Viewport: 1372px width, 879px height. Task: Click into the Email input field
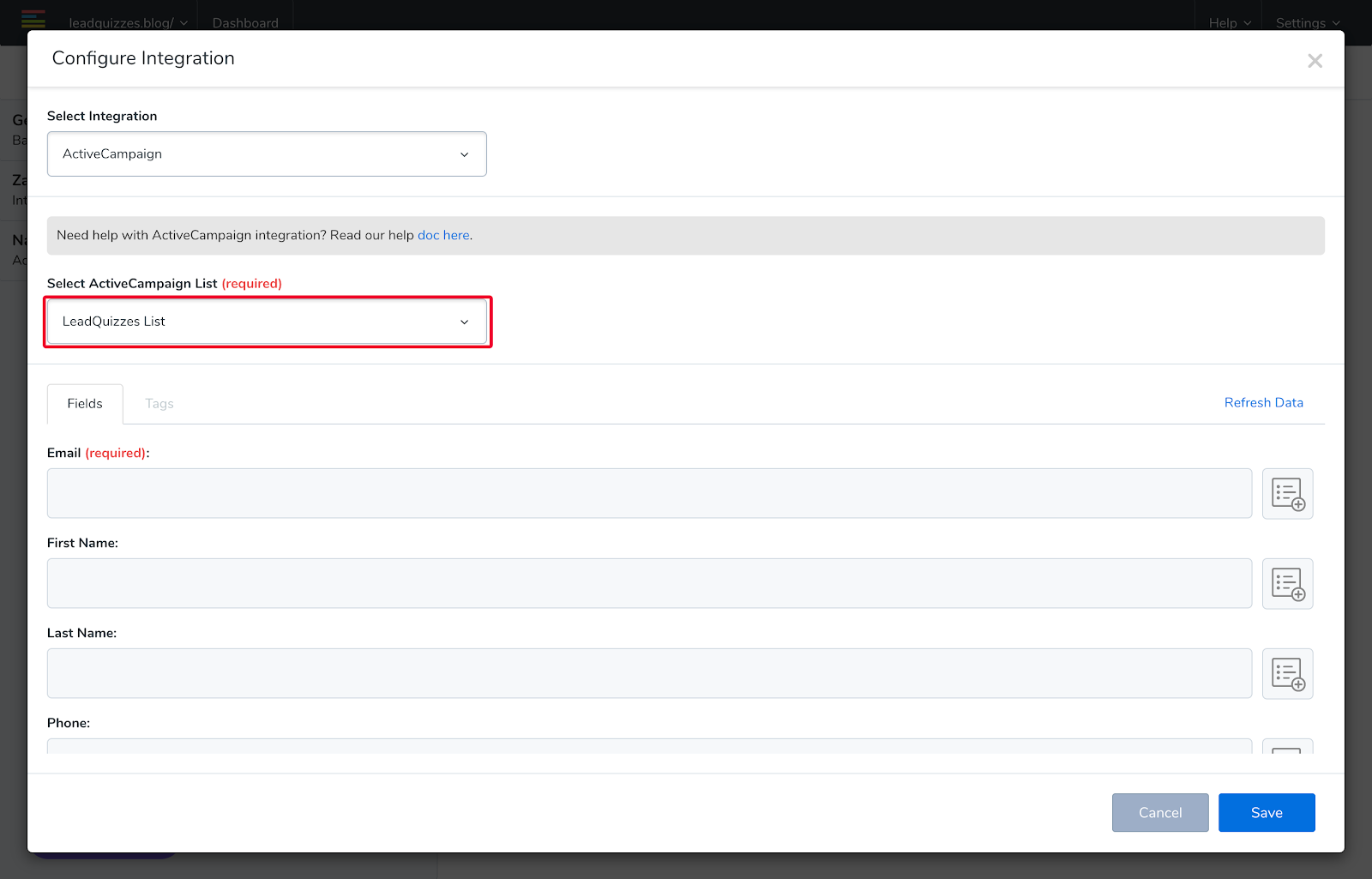649,493
